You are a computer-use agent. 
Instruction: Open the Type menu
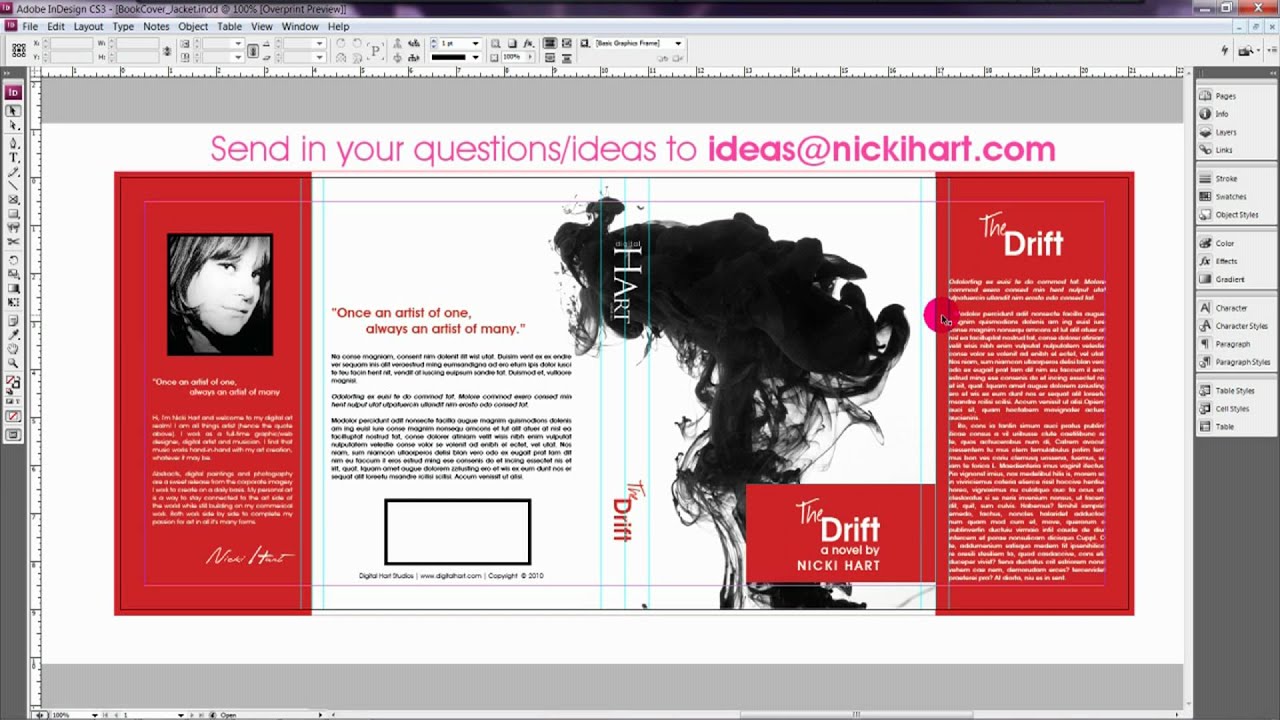[x=123, y=26]
